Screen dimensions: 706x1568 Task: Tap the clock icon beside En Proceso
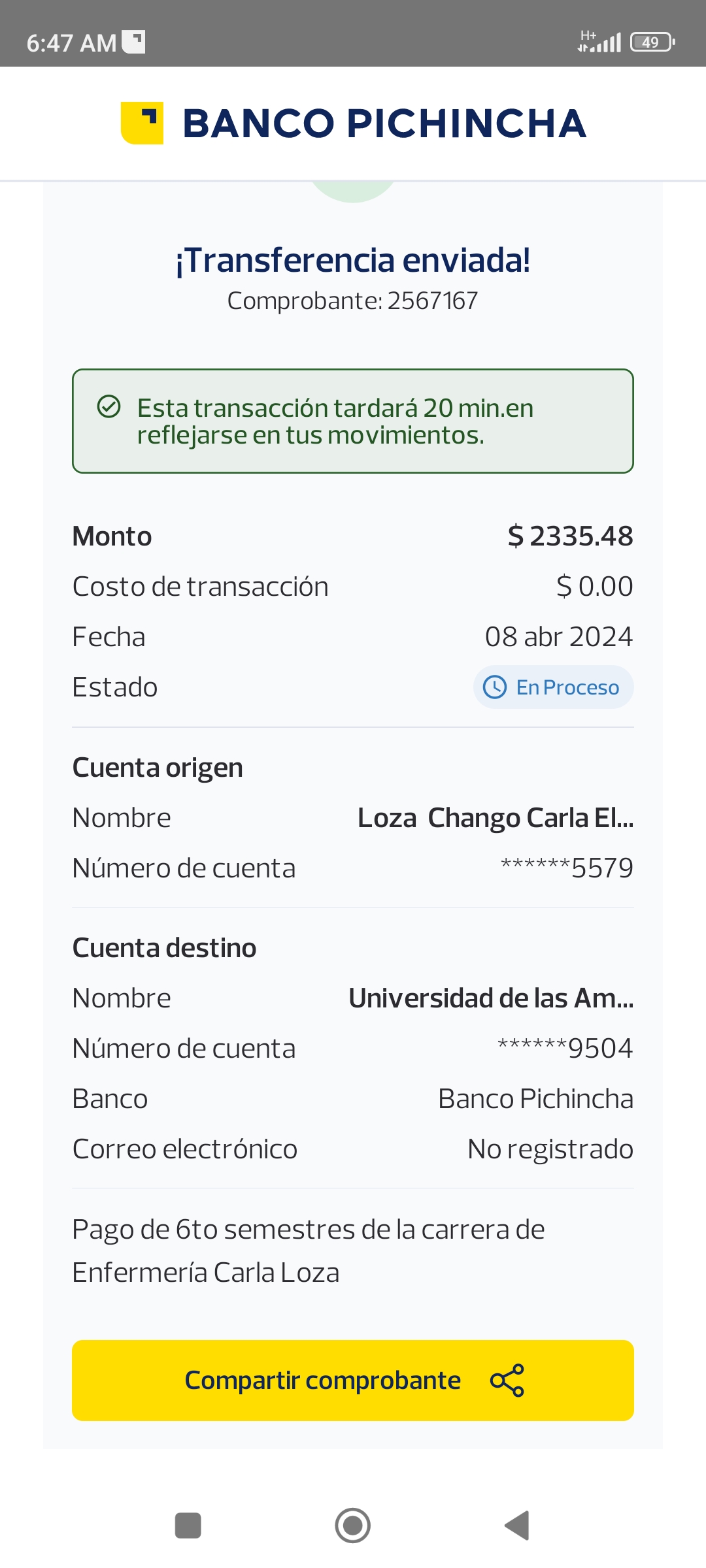[x=495, y=687]
